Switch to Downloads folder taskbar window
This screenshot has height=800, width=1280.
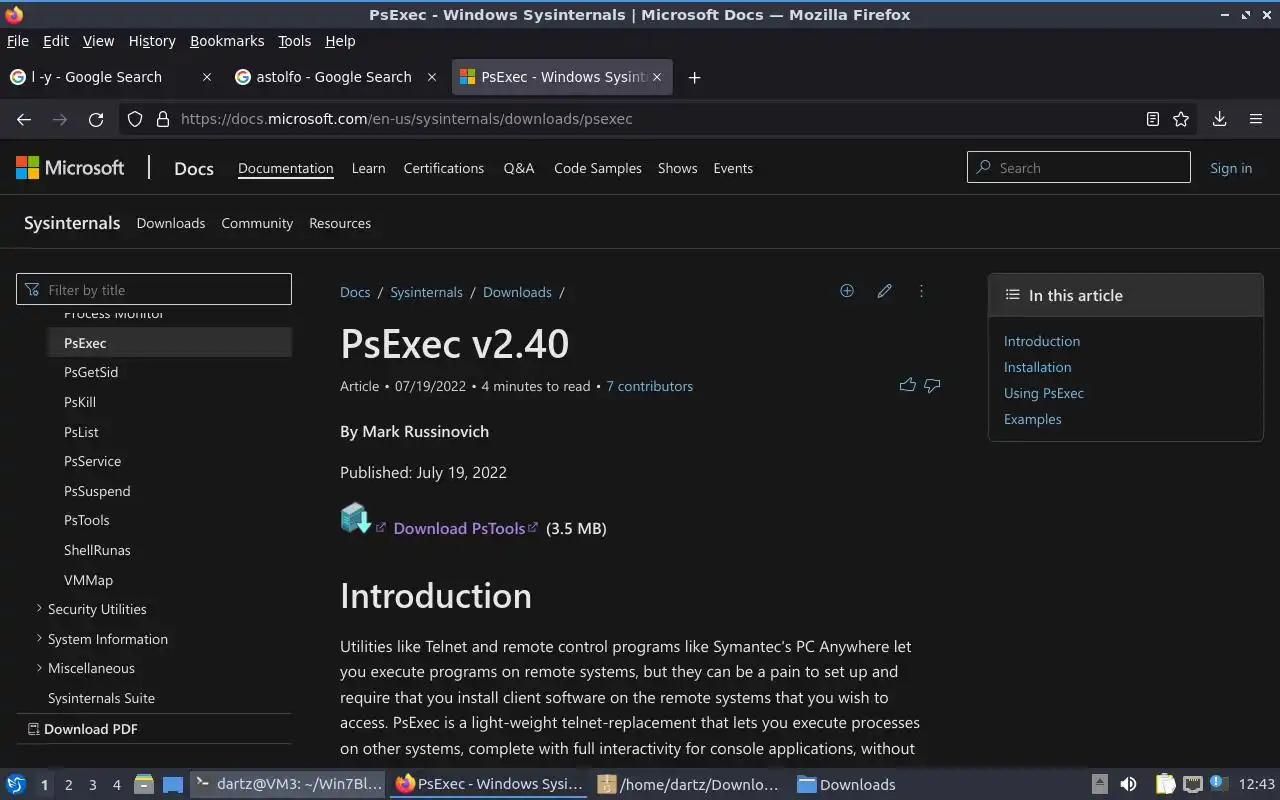click(x=846, y=784)
